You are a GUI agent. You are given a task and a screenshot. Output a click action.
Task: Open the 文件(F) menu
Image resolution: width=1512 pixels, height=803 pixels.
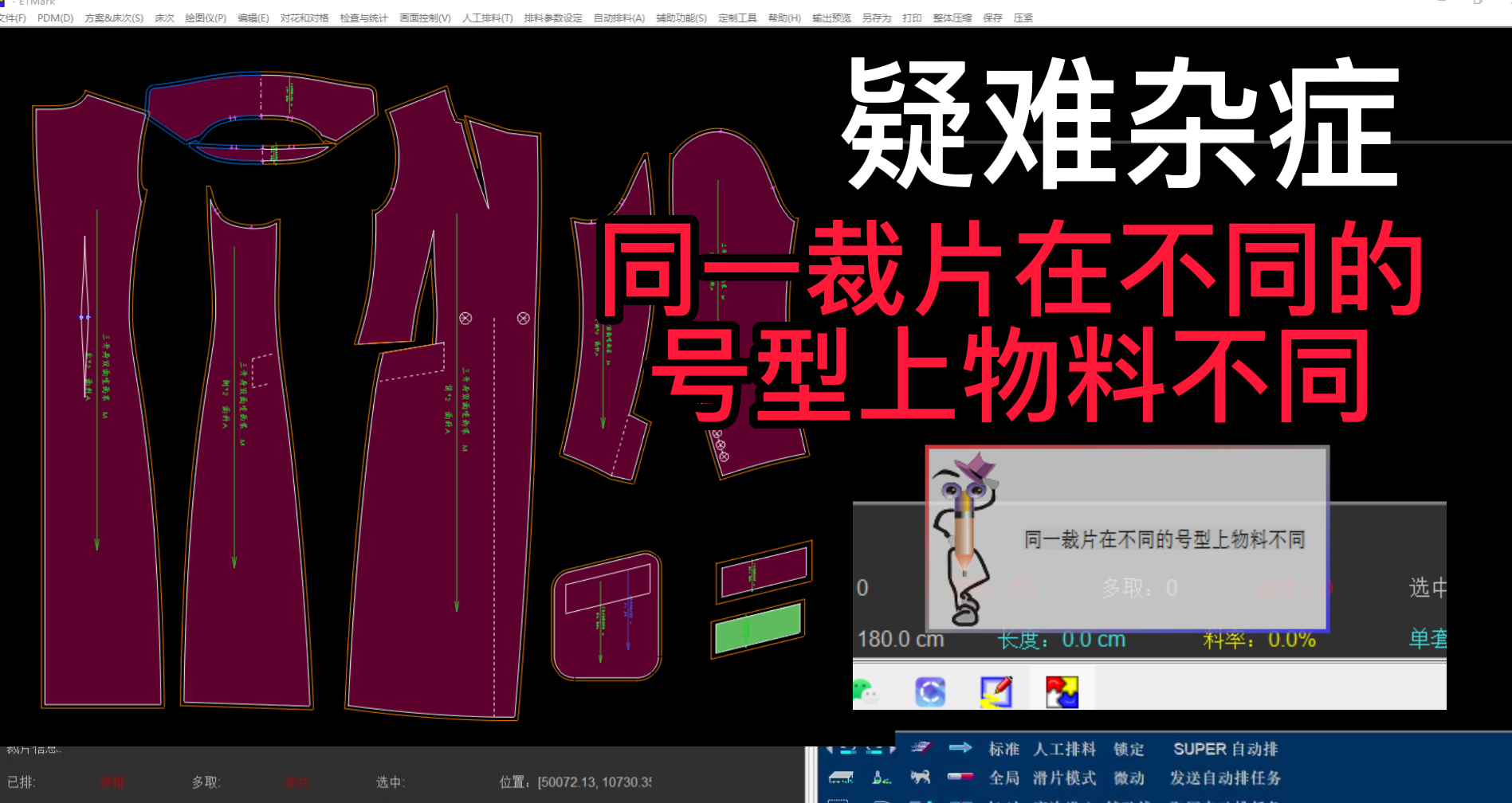click(12, 18)
